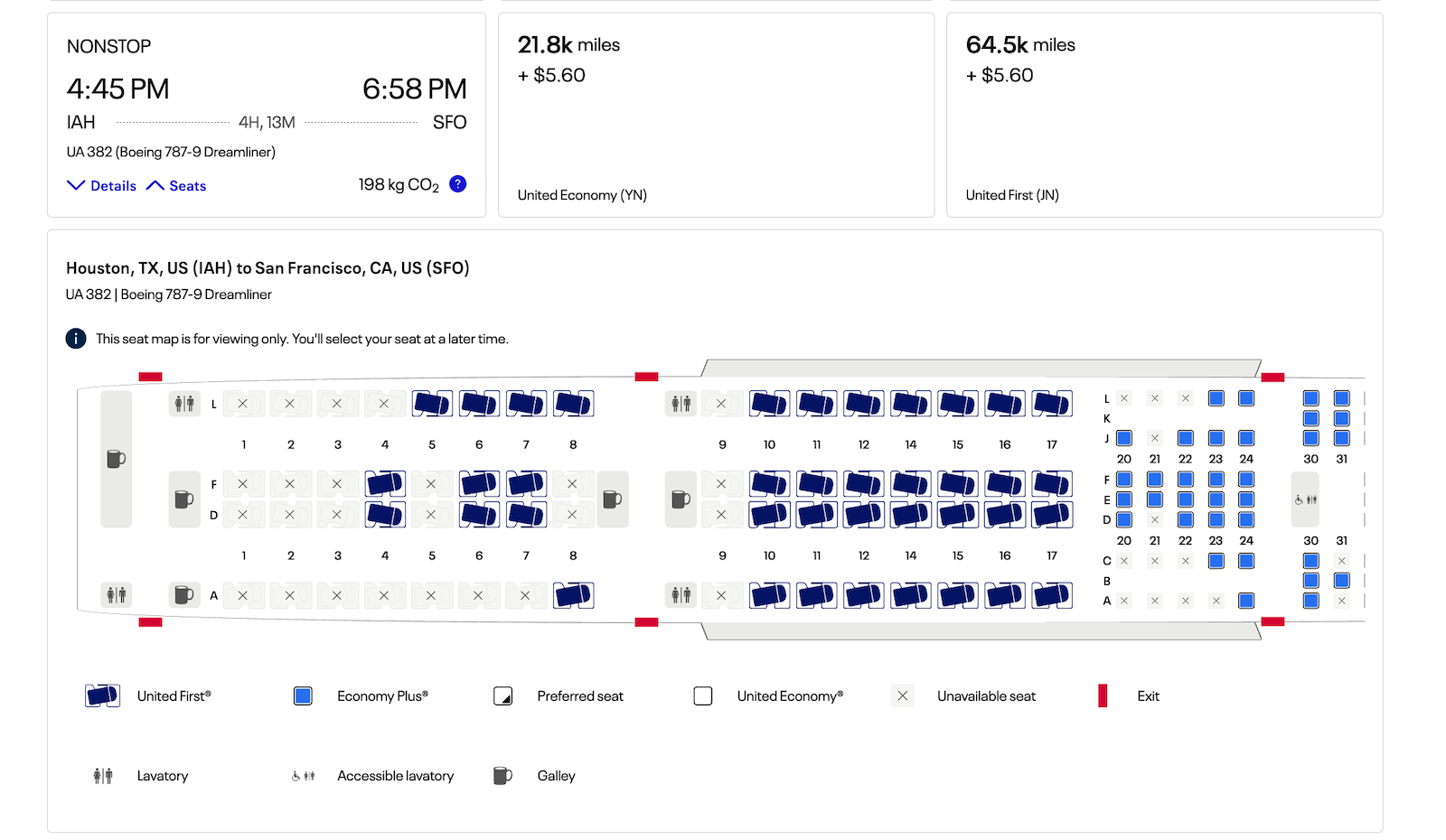Select Economy Plus seat 24A
1446x840 pixels.
[1246, 601]
